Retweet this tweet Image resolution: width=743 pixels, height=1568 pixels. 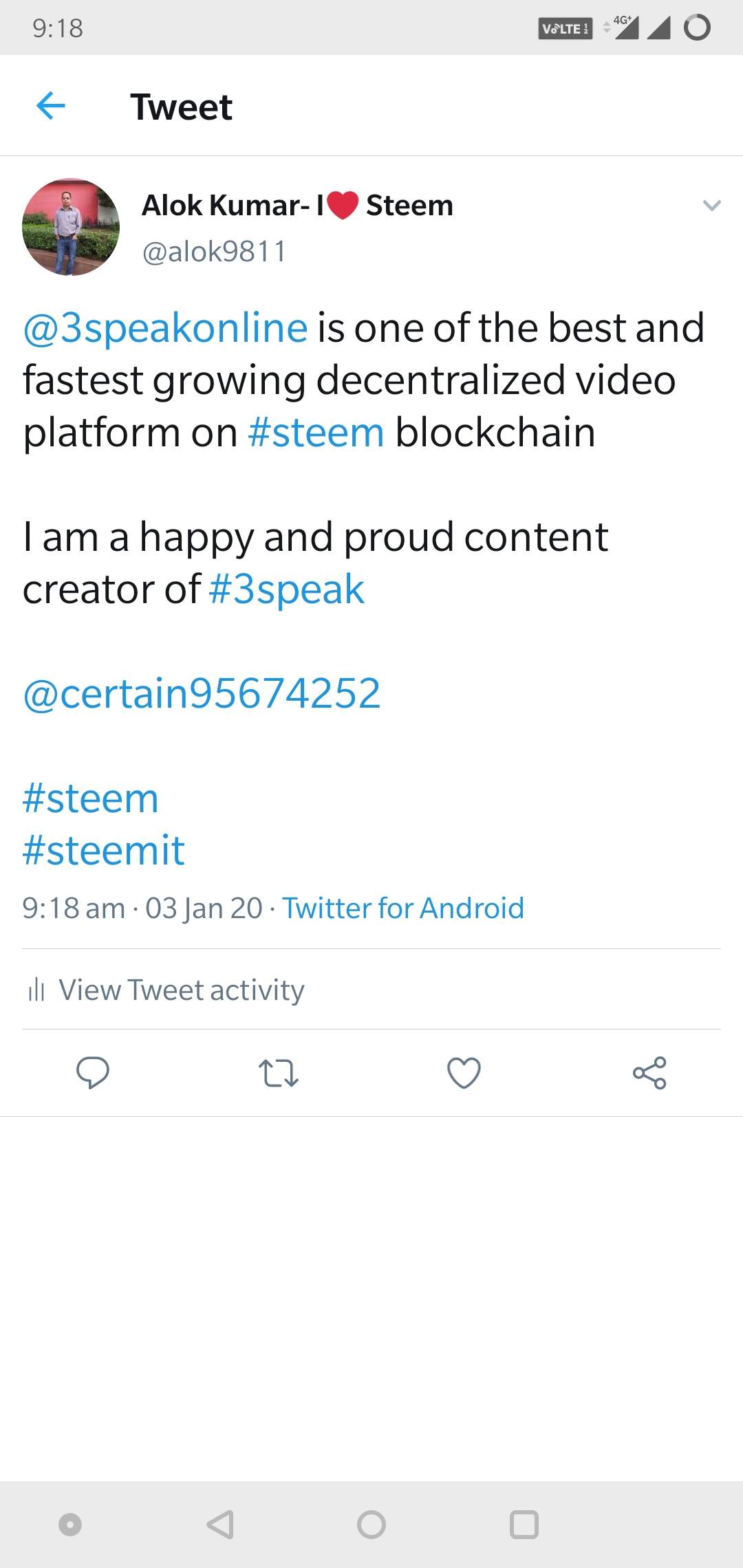tap(278, 1073)
